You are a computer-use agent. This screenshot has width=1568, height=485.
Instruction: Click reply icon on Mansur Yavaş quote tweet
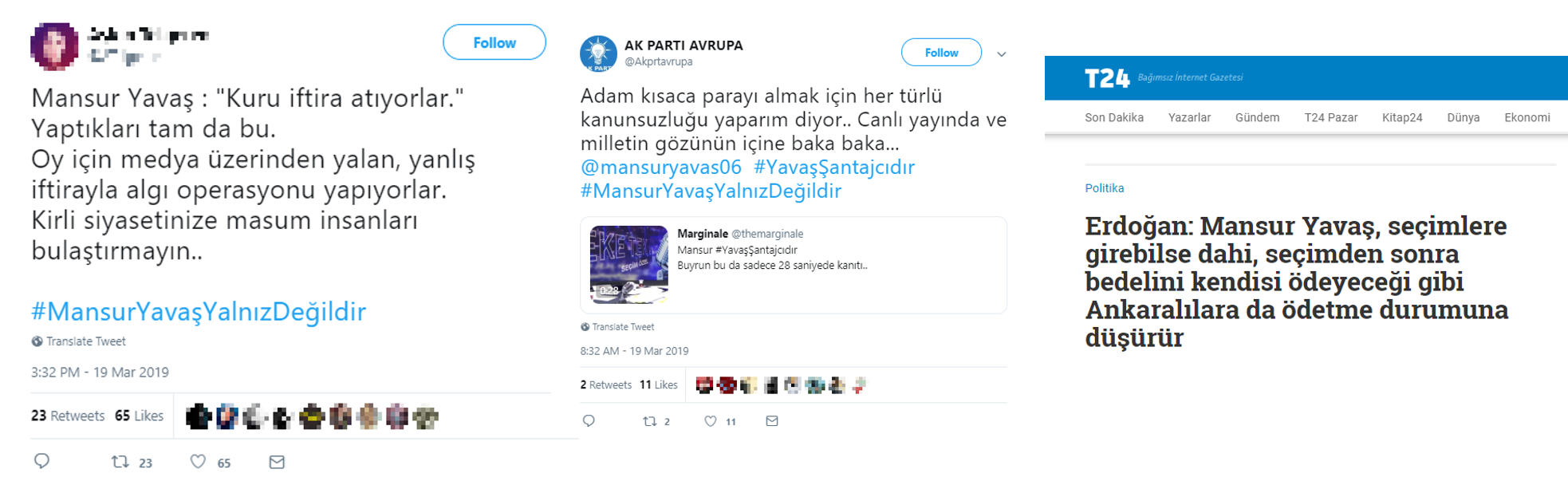click(x=42, y=461)
